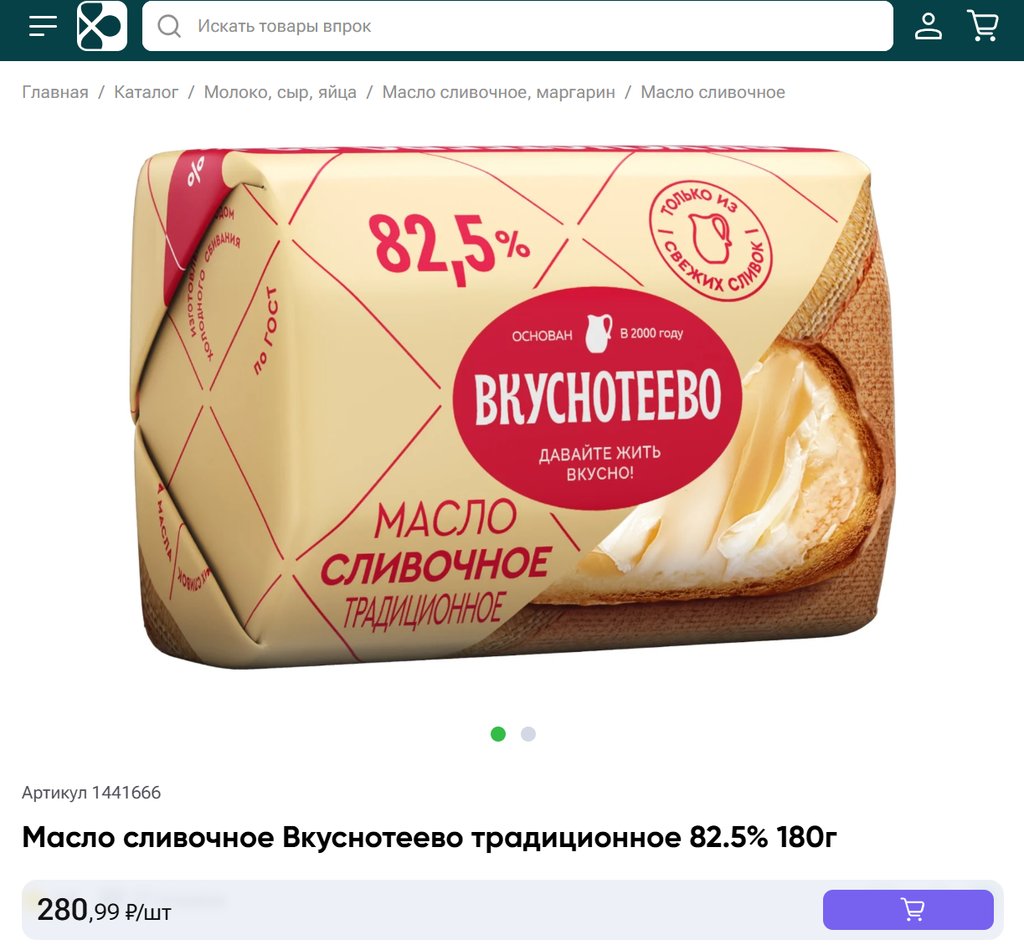Select the first green carousel dot
1024x945 pixels.
tap(498, 734)
